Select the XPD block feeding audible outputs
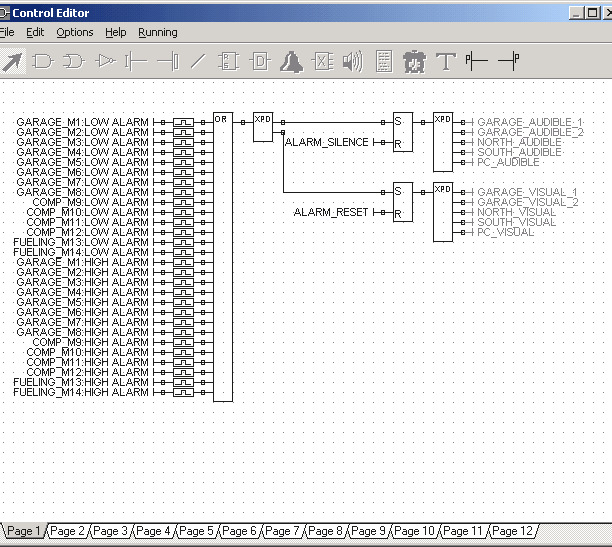 [443, 142]
